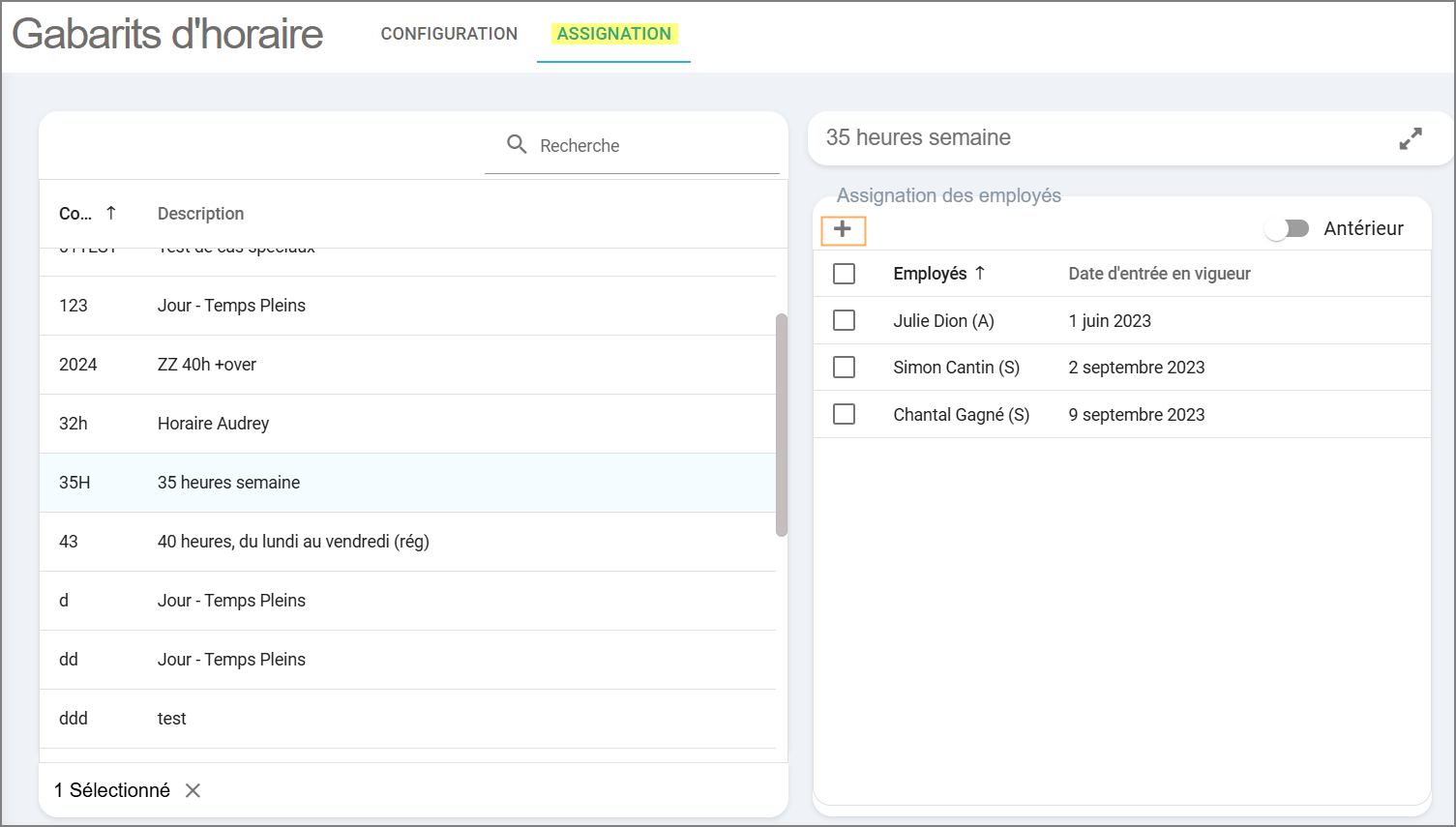The height and width of the screenshot is (827, 1456).
Task: Switch to the CONFIGURATION tab
Action: [x=449, y=34]
